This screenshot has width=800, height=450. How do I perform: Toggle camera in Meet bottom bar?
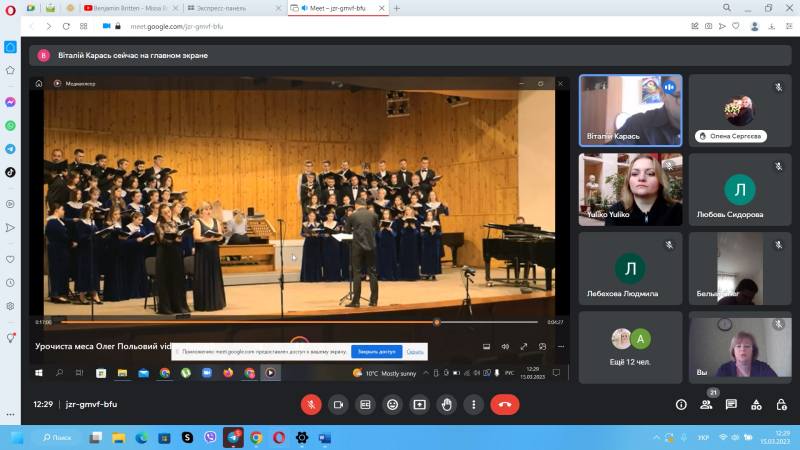[338, 405]
